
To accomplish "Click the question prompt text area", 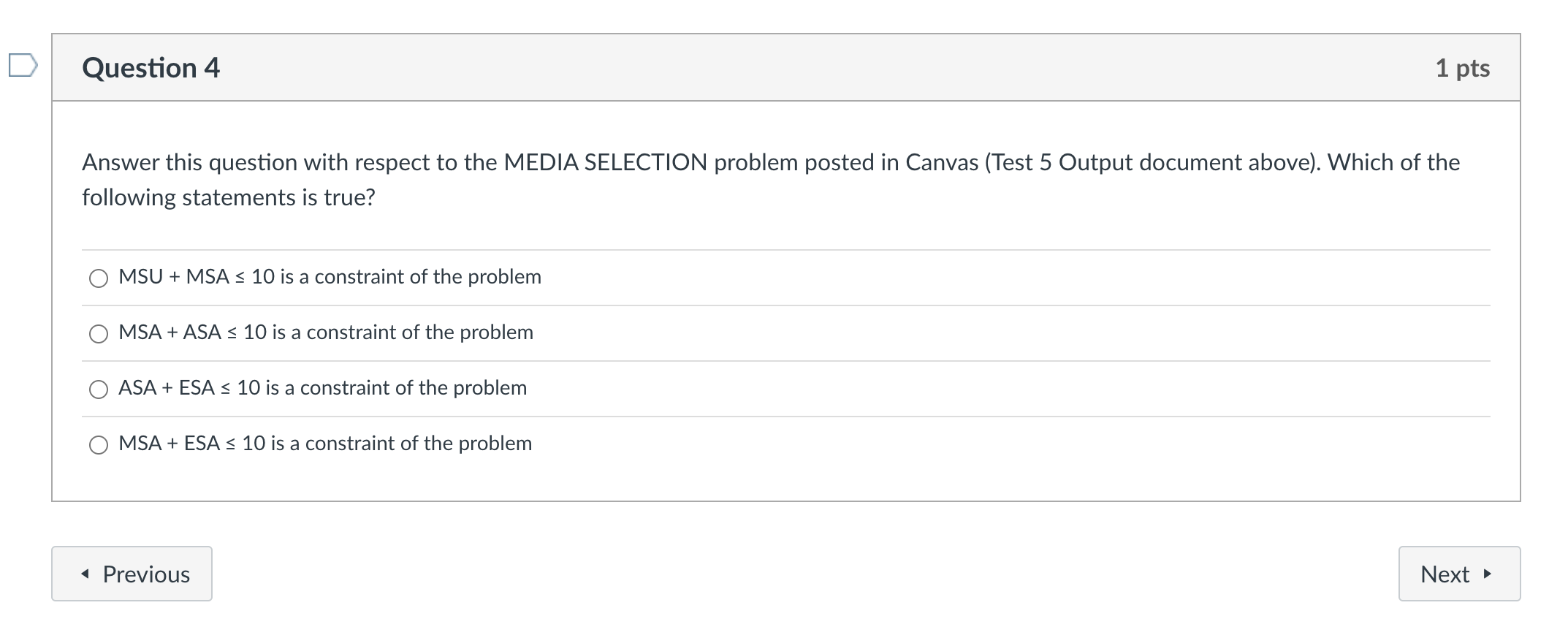I will pos(731,179).
